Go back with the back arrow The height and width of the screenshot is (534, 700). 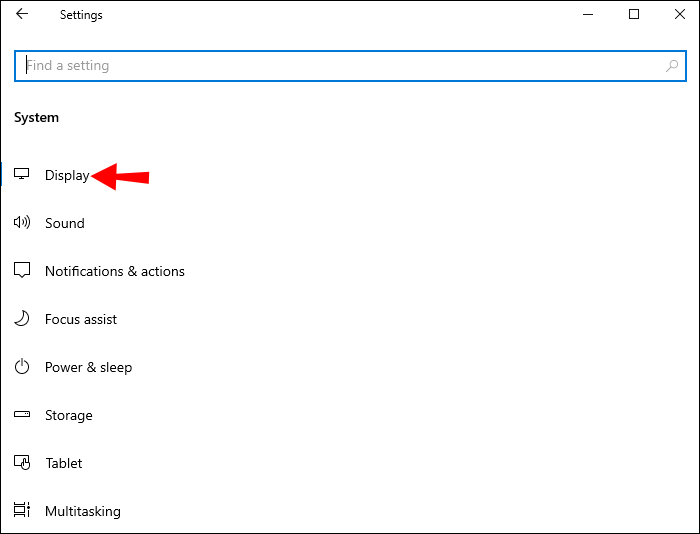[22, 14]
